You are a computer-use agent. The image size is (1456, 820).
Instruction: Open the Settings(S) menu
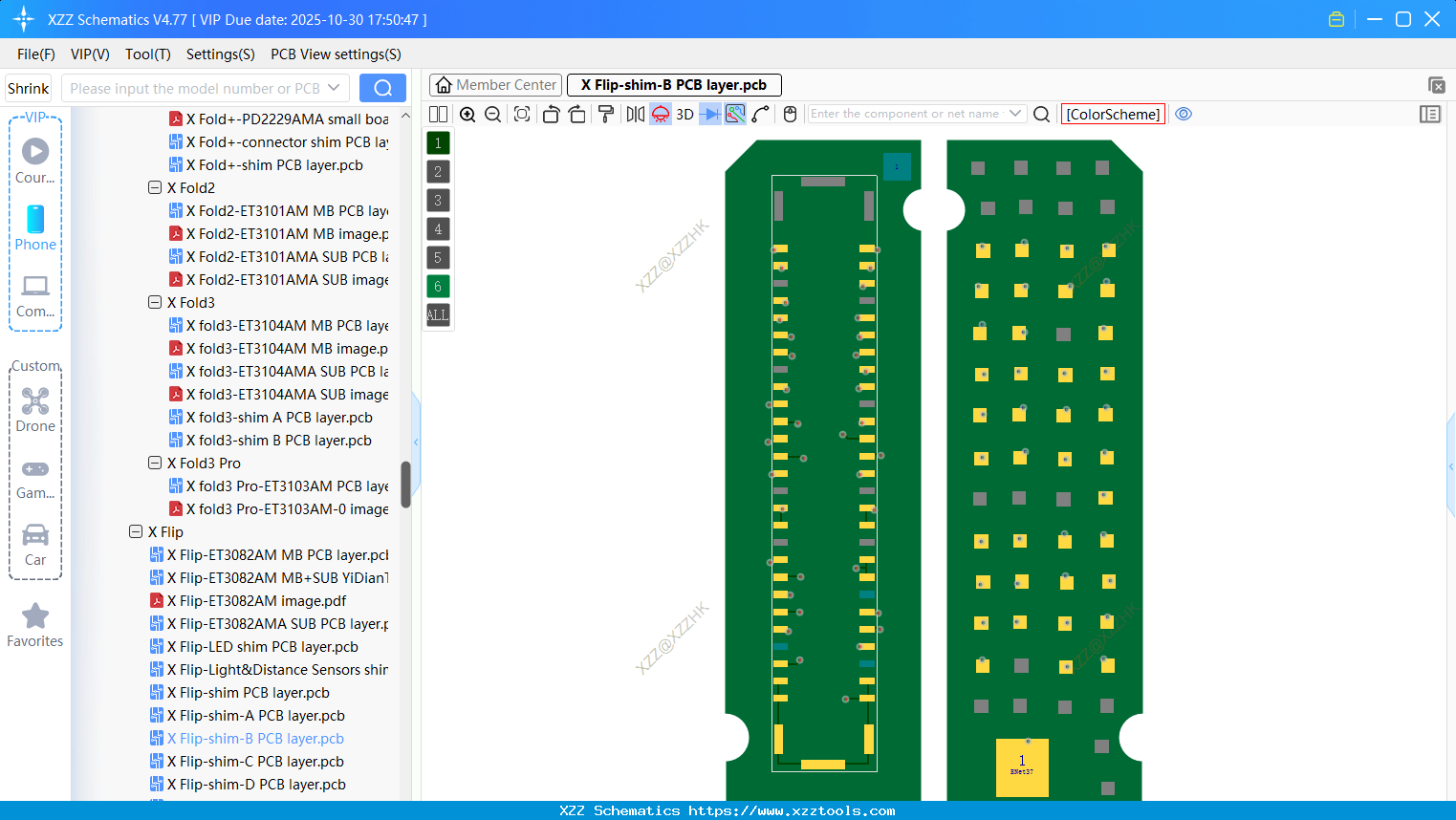click(x=220, y=54)
